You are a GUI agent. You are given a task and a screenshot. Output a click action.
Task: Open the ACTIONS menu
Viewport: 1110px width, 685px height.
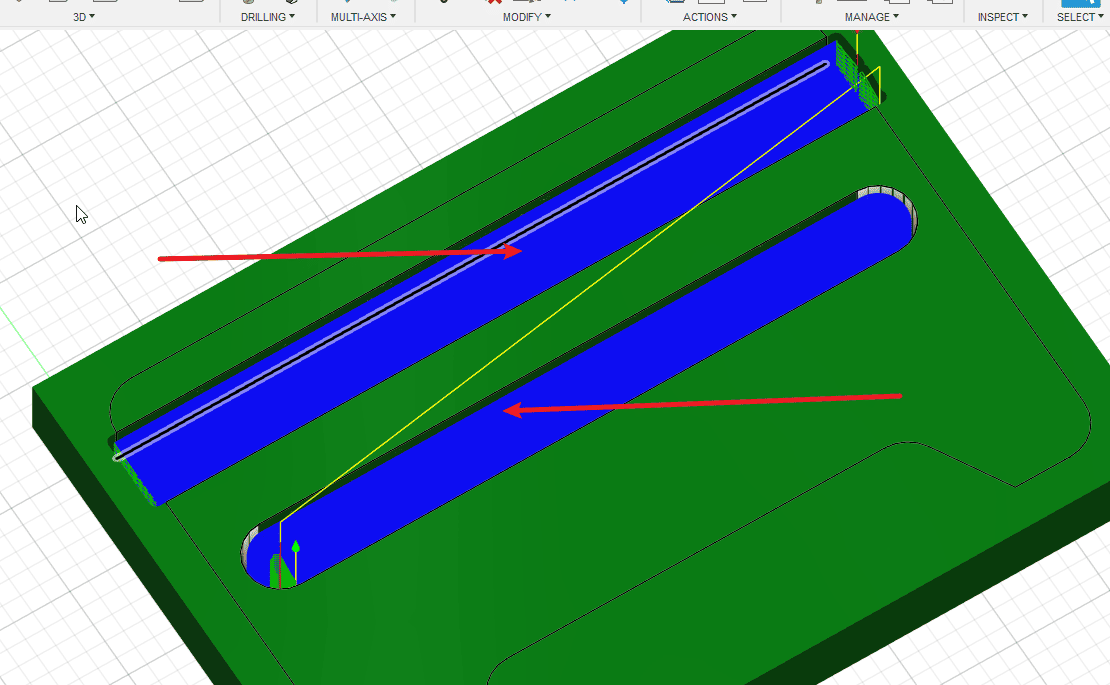pyautogui.click(x=709, y=17)
